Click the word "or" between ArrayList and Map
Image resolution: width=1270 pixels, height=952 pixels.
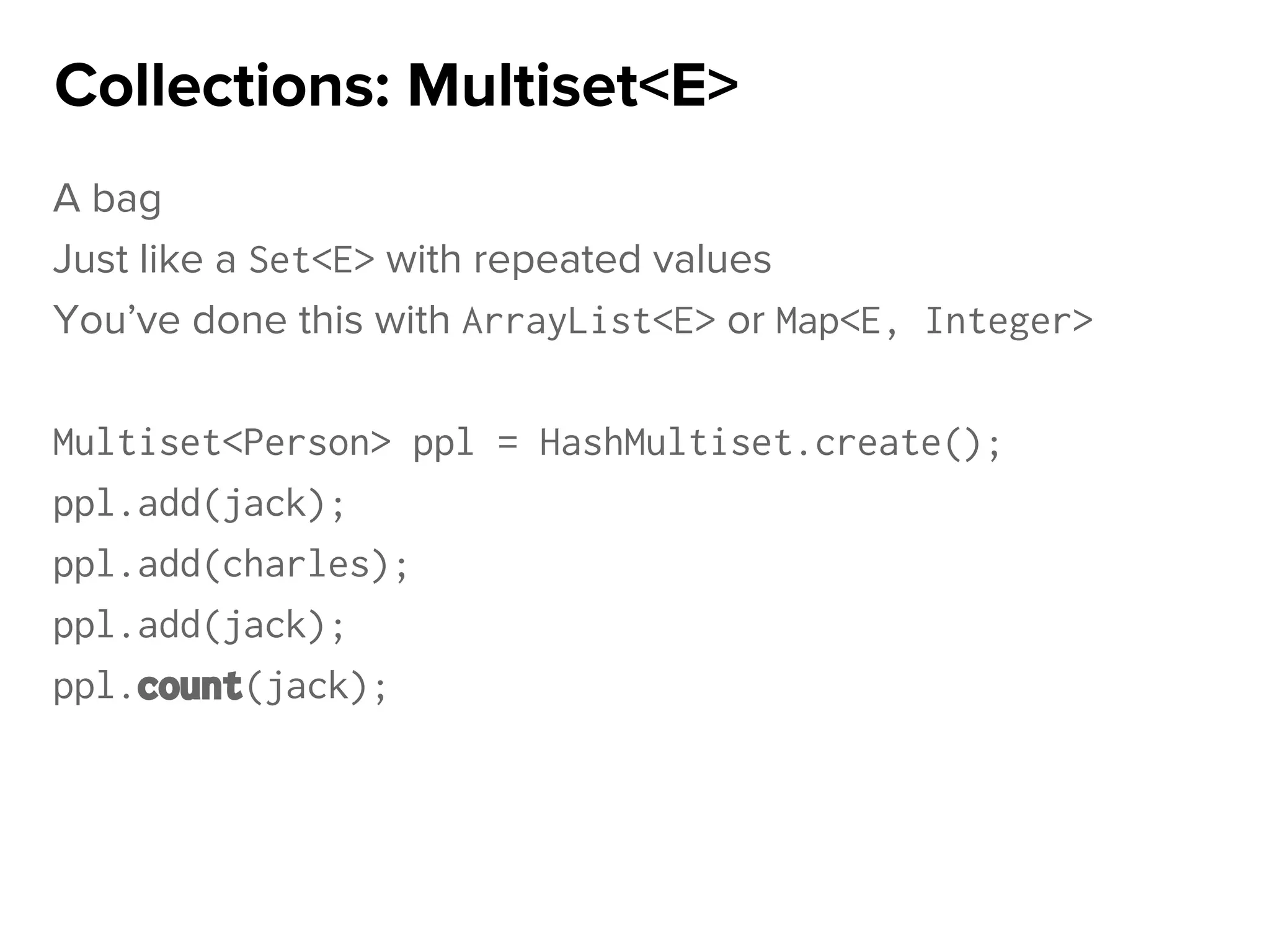(745, 320)
